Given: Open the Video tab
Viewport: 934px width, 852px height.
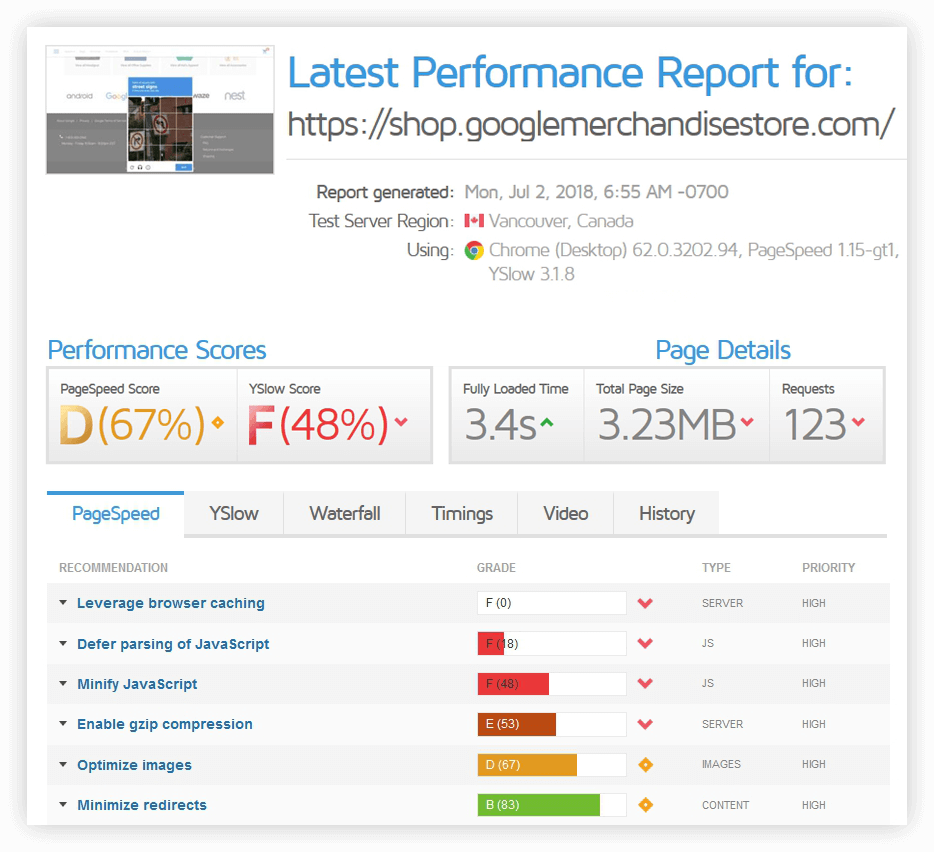Looking at the screenshot, I should click(x=566, y=514).
